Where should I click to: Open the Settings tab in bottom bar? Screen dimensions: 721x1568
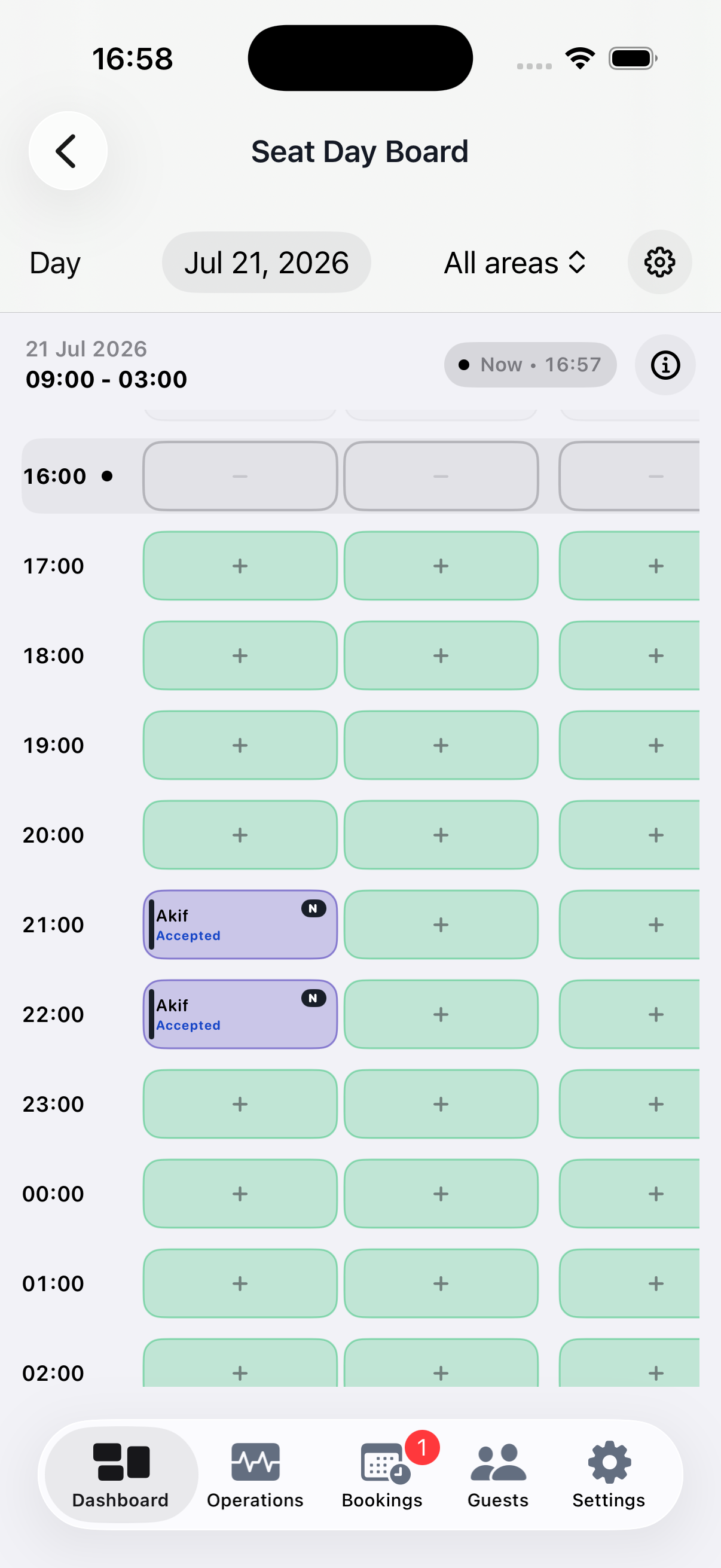pyautogui.click(x=609, y=1474)
